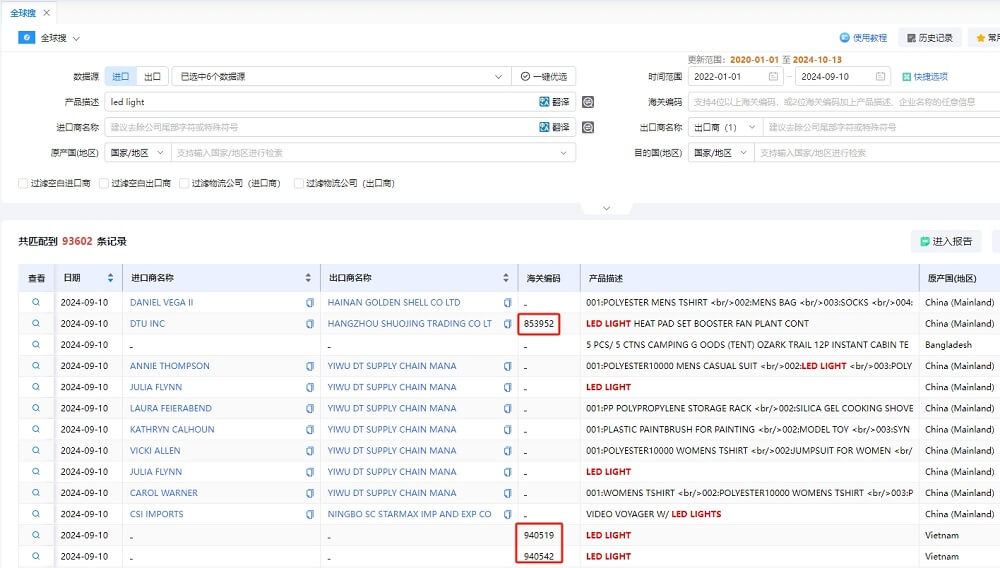Click the view magnifier icon for DANIEL VEGA II row
Viewport: 1000px width, 568px height.
[36, 302]
